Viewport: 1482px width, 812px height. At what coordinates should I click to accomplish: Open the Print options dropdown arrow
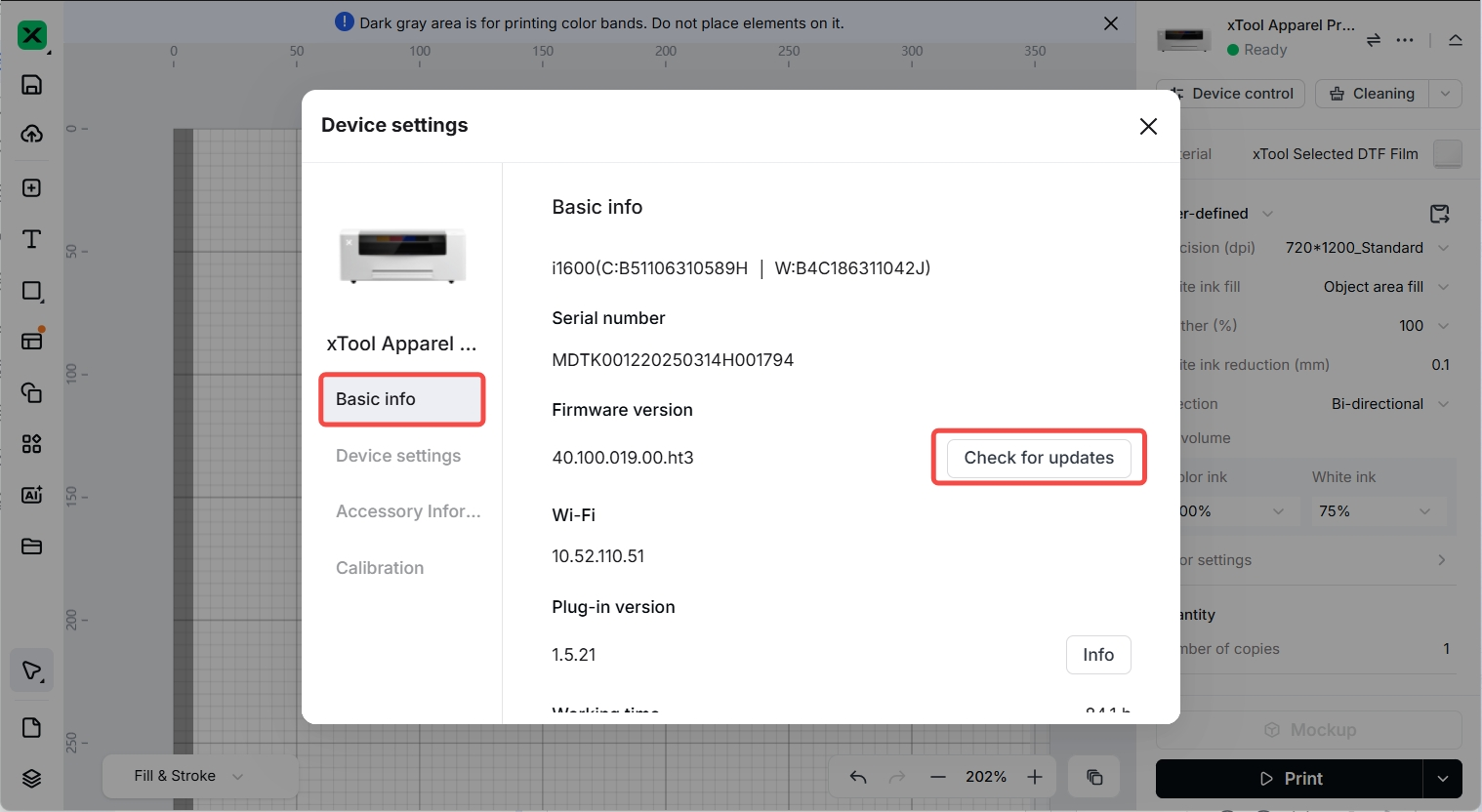click(x=1443, y=779)
